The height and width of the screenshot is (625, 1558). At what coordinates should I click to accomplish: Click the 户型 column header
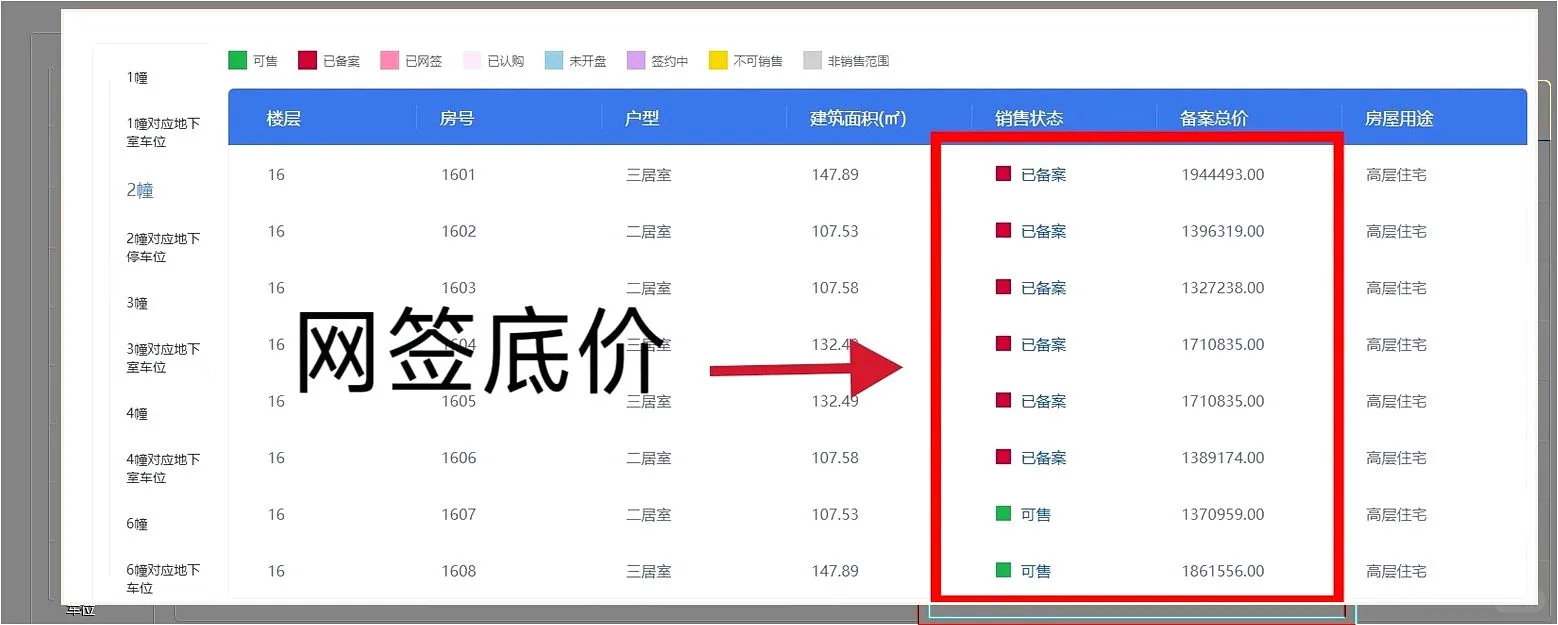pos(642,118)
